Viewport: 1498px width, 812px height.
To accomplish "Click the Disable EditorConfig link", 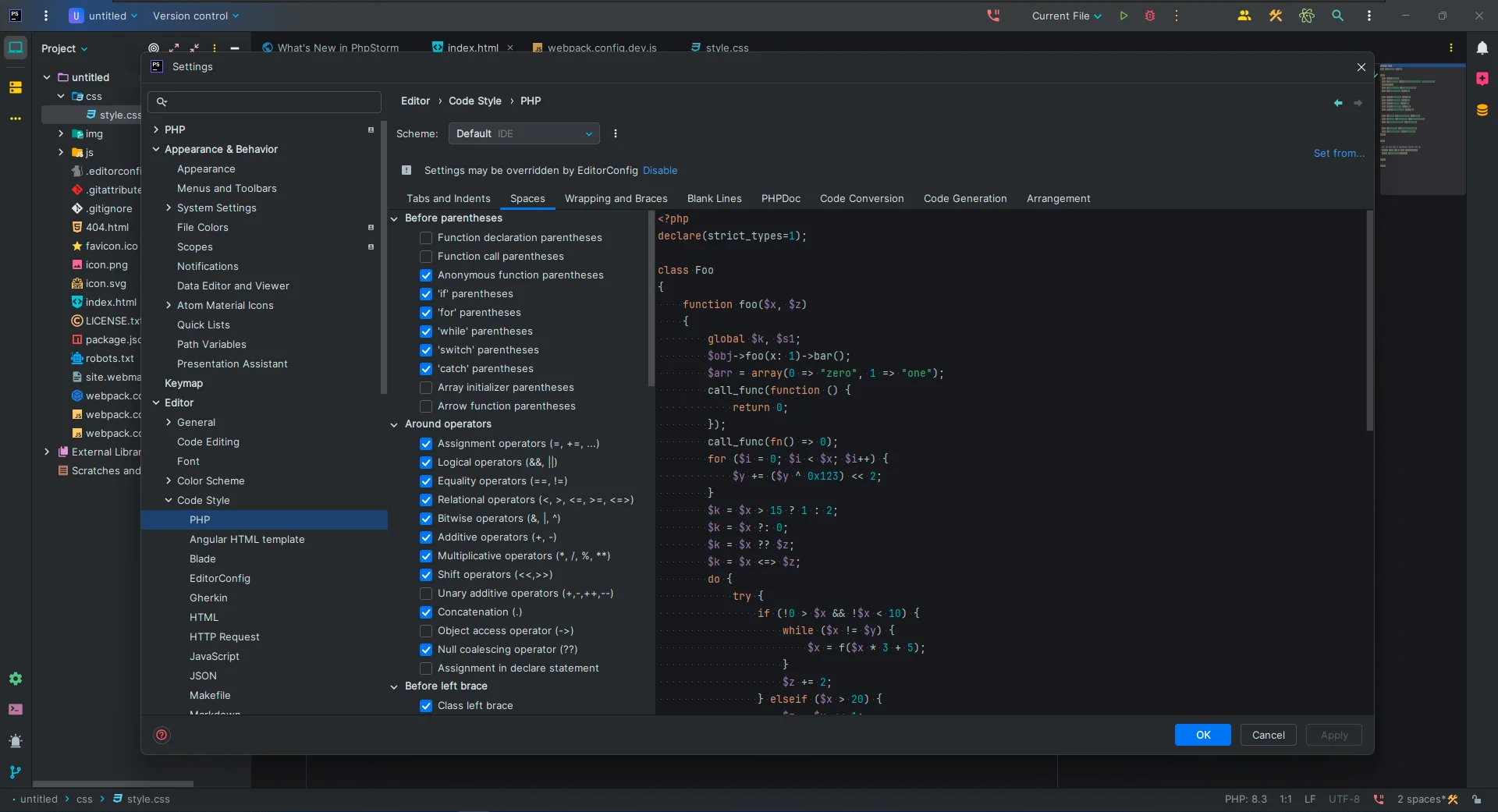I will coord(659,171).
